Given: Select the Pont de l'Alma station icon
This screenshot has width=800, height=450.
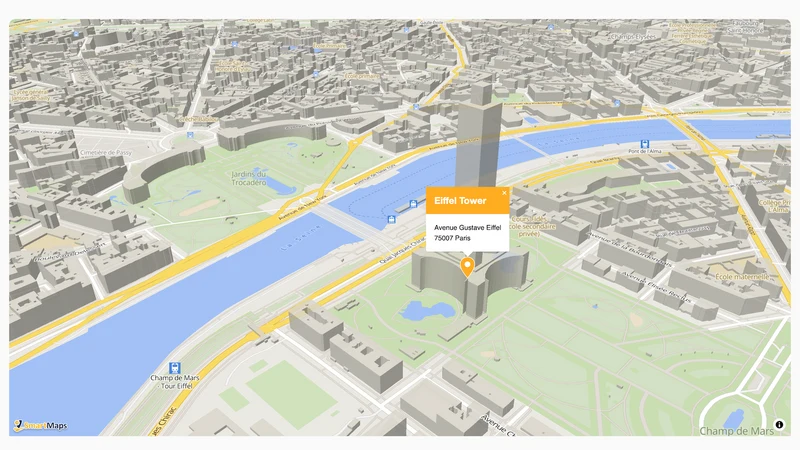Looking at the screenshot, I should (644, 144).
